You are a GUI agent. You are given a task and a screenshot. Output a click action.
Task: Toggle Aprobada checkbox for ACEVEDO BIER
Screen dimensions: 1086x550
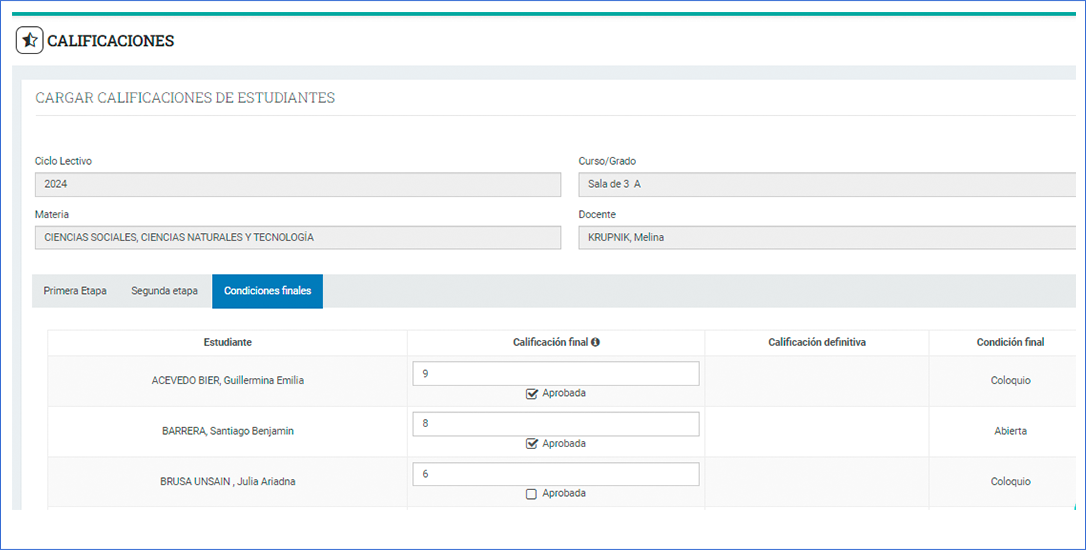(532, 393)
